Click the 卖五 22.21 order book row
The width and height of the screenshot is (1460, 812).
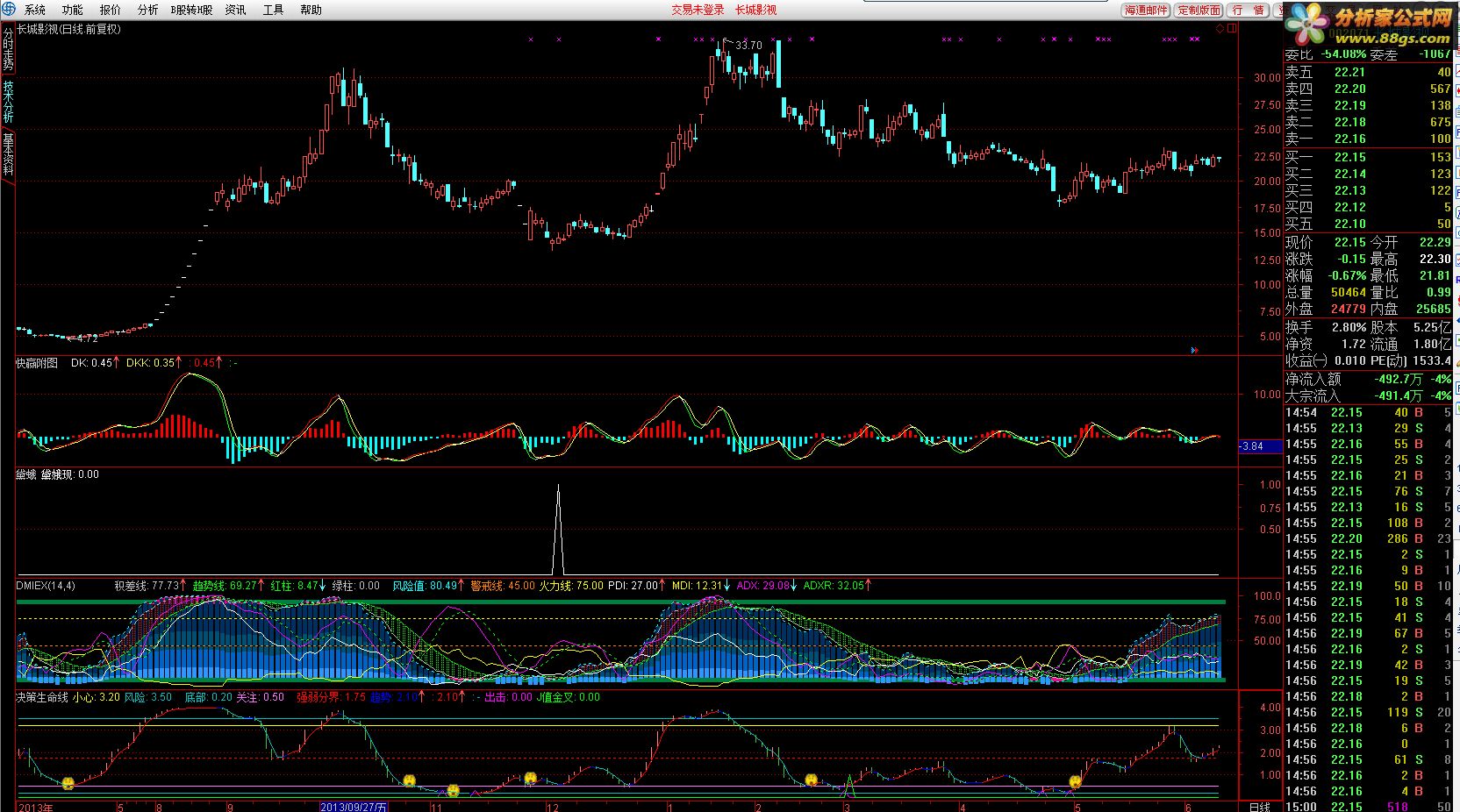coord(1368,72)
